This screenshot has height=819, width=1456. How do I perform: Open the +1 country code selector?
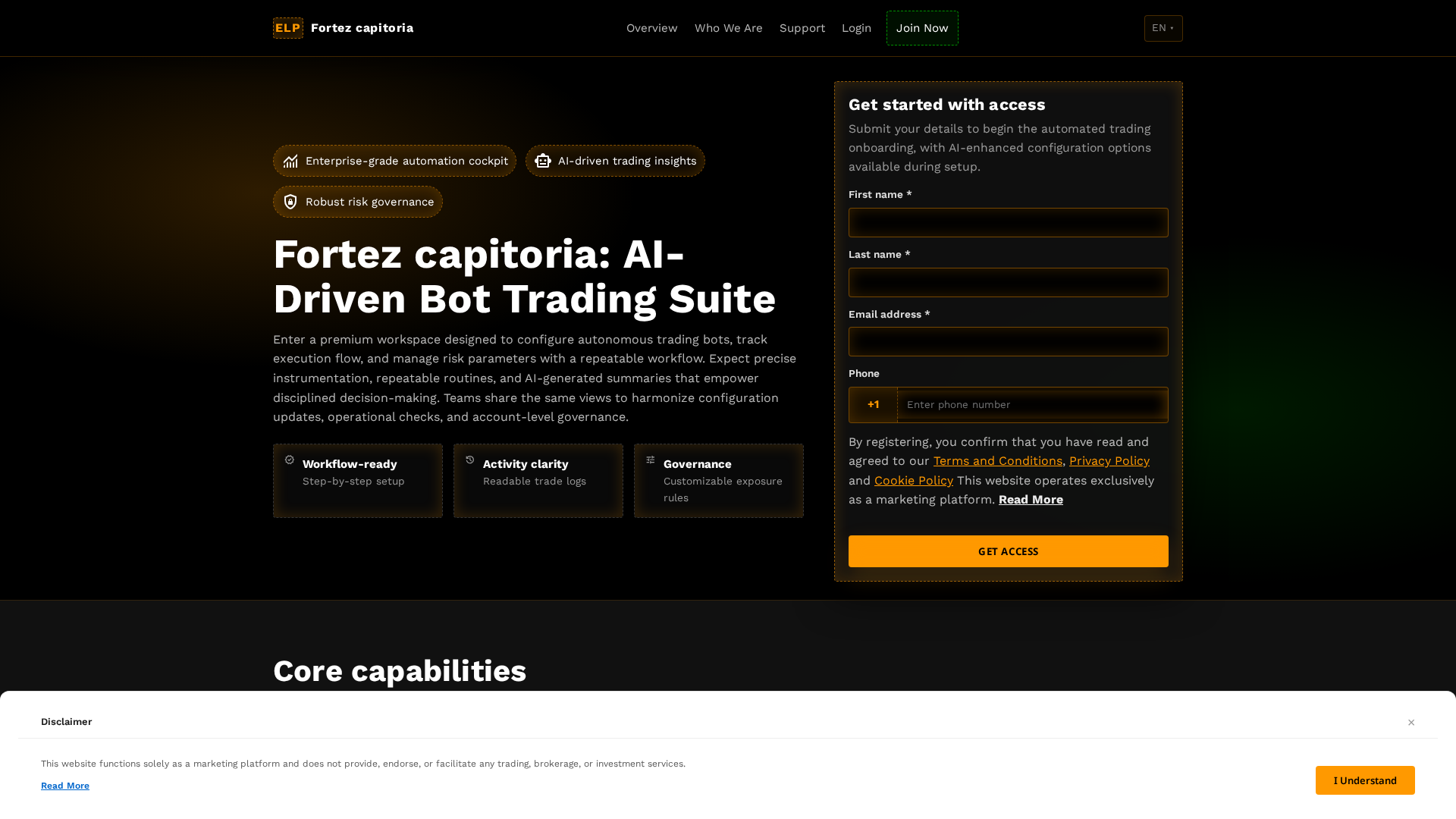point(873,404)
